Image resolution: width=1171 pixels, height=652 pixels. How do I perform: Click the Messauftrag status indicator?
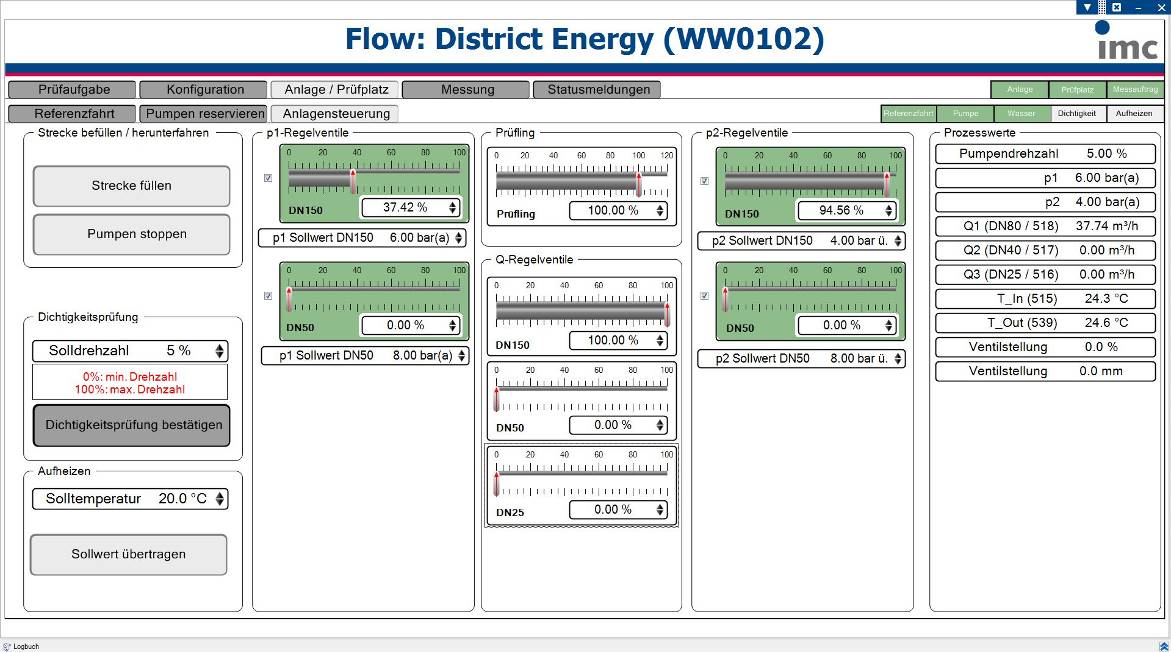point(1135,90)
